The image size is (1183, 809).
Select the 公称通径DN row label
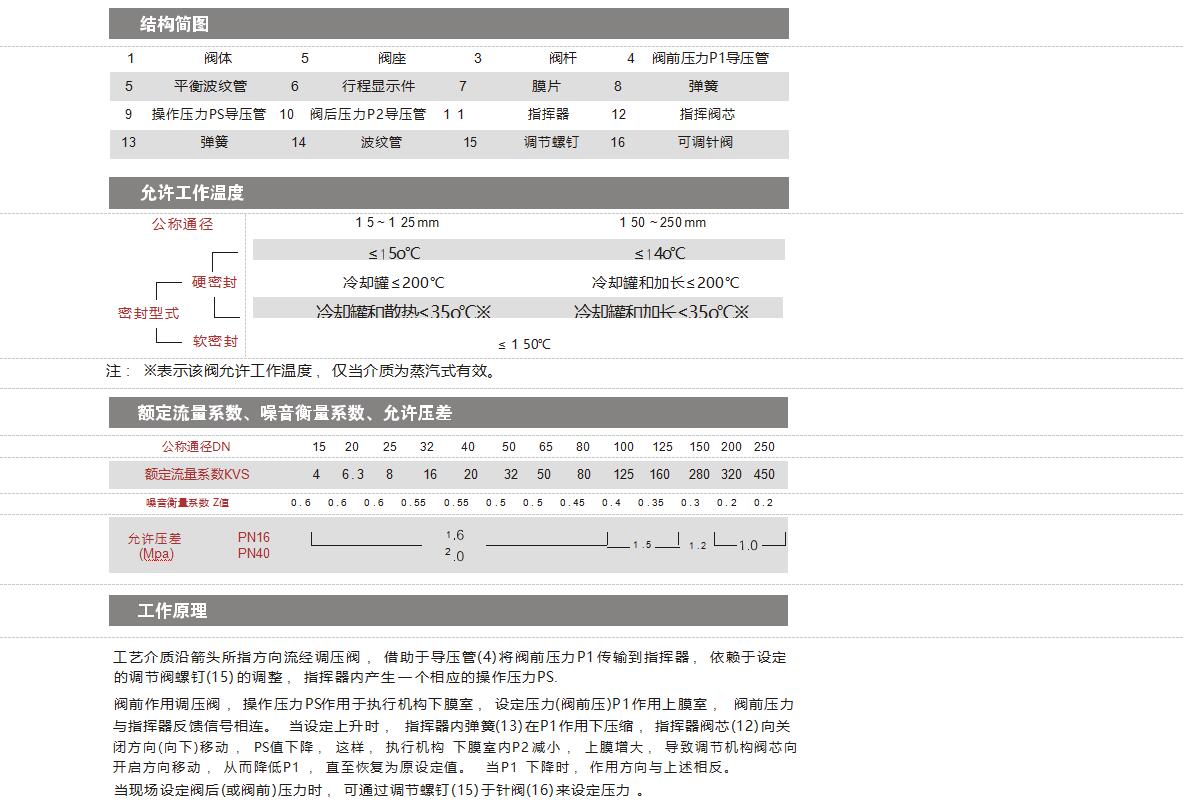196,446
